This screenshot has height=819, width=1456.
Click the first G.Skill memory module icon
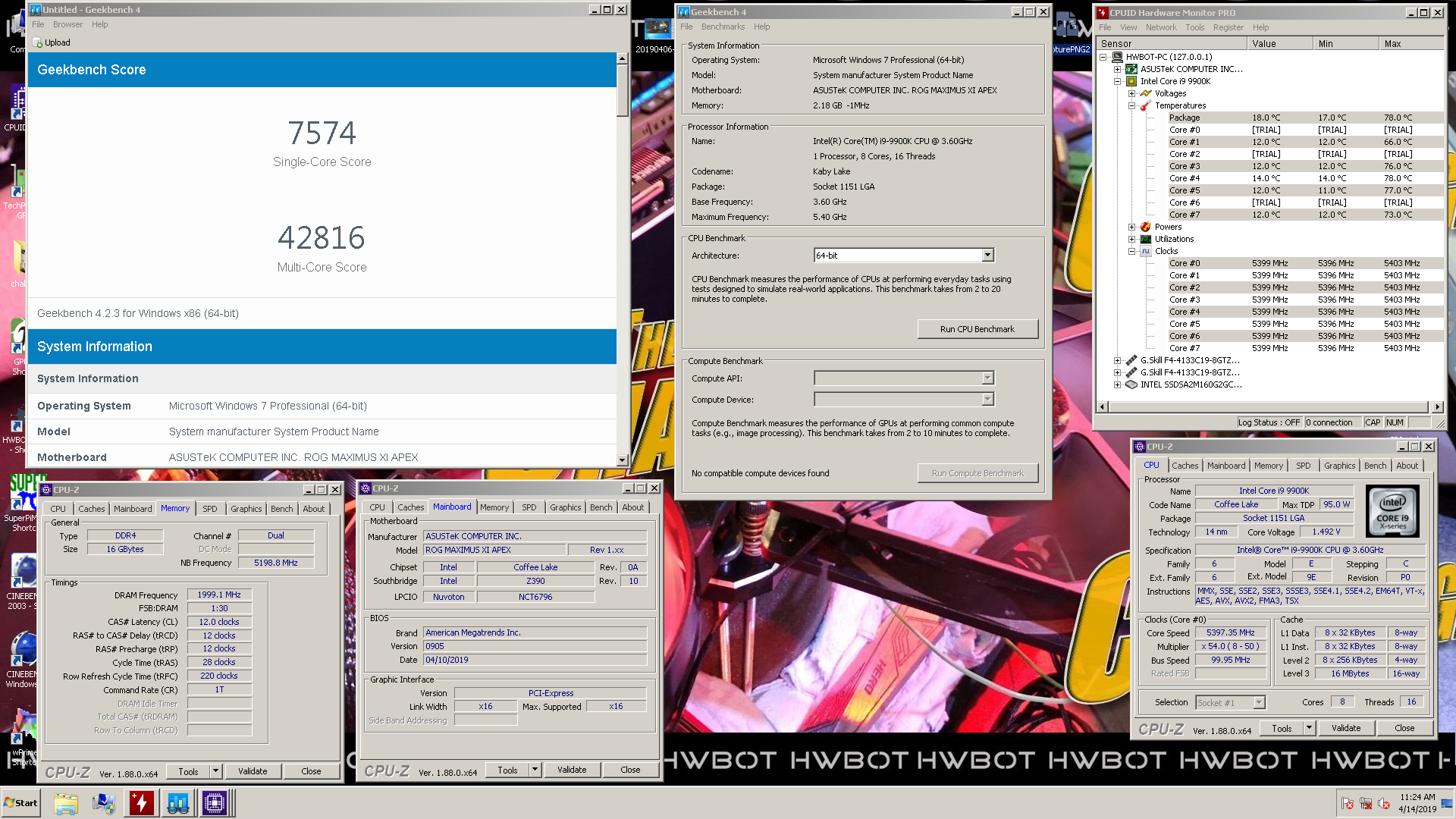coord(1131,360)
